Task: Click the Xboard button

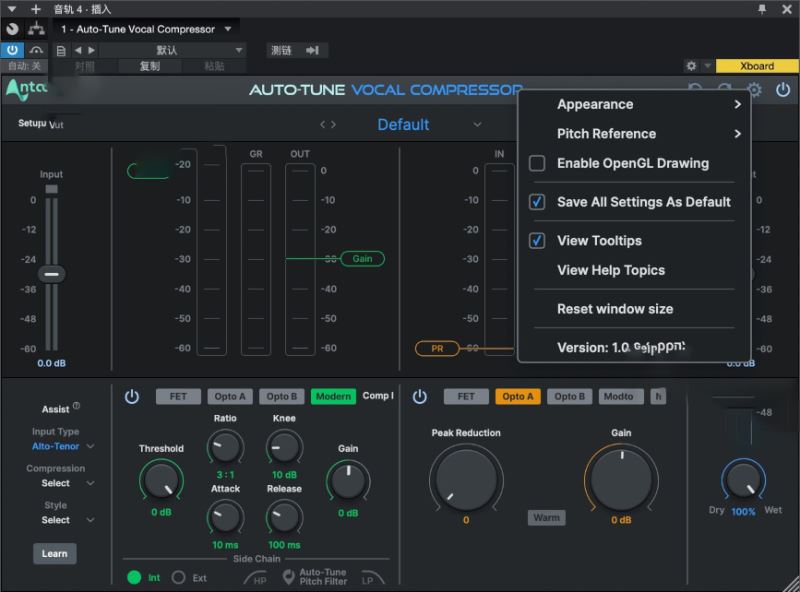Action: [757, 66]
